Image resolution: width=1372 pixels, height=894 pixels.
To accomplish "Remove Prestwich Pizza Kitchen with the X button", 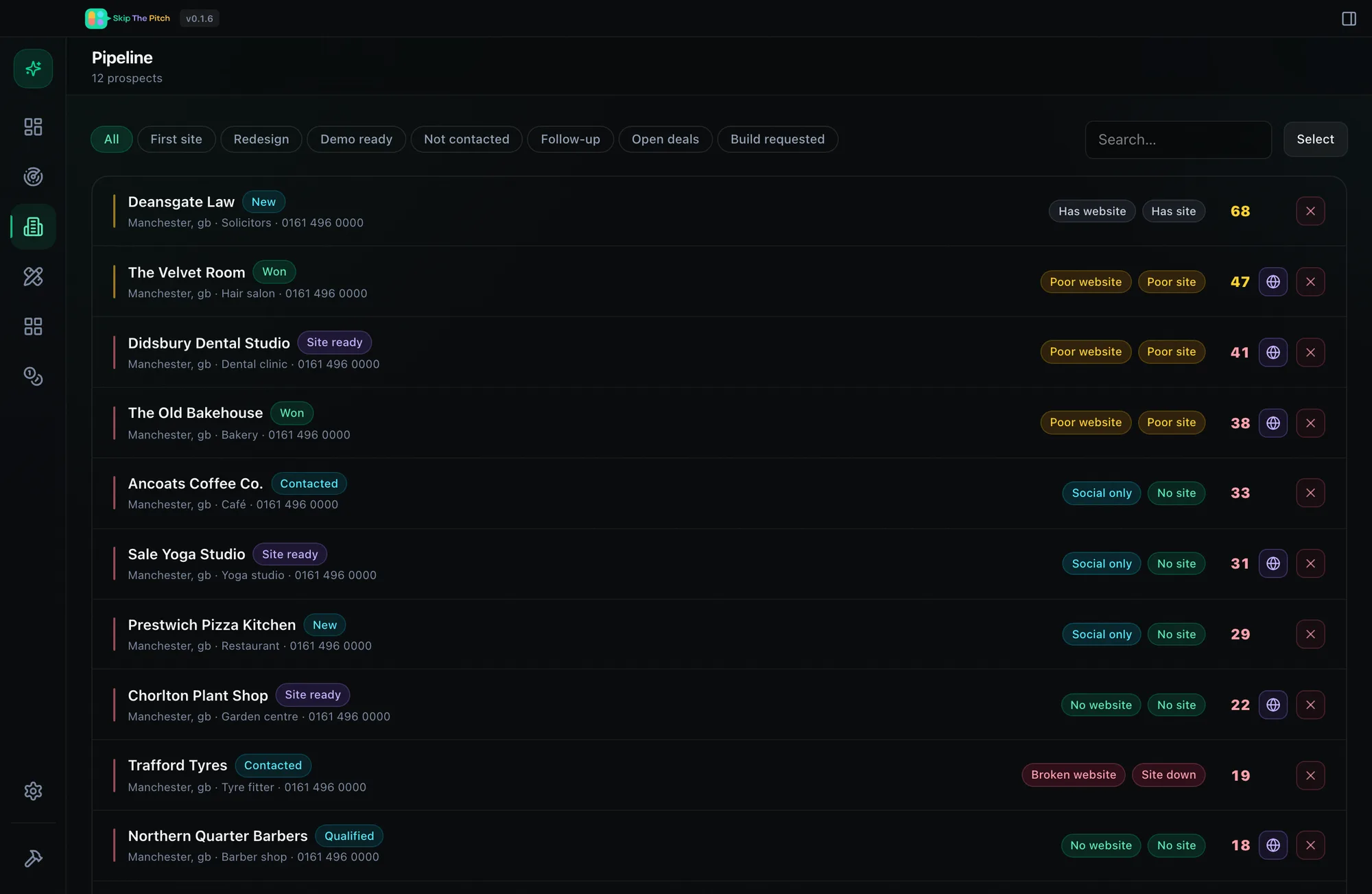I will tap(1310, 635).
